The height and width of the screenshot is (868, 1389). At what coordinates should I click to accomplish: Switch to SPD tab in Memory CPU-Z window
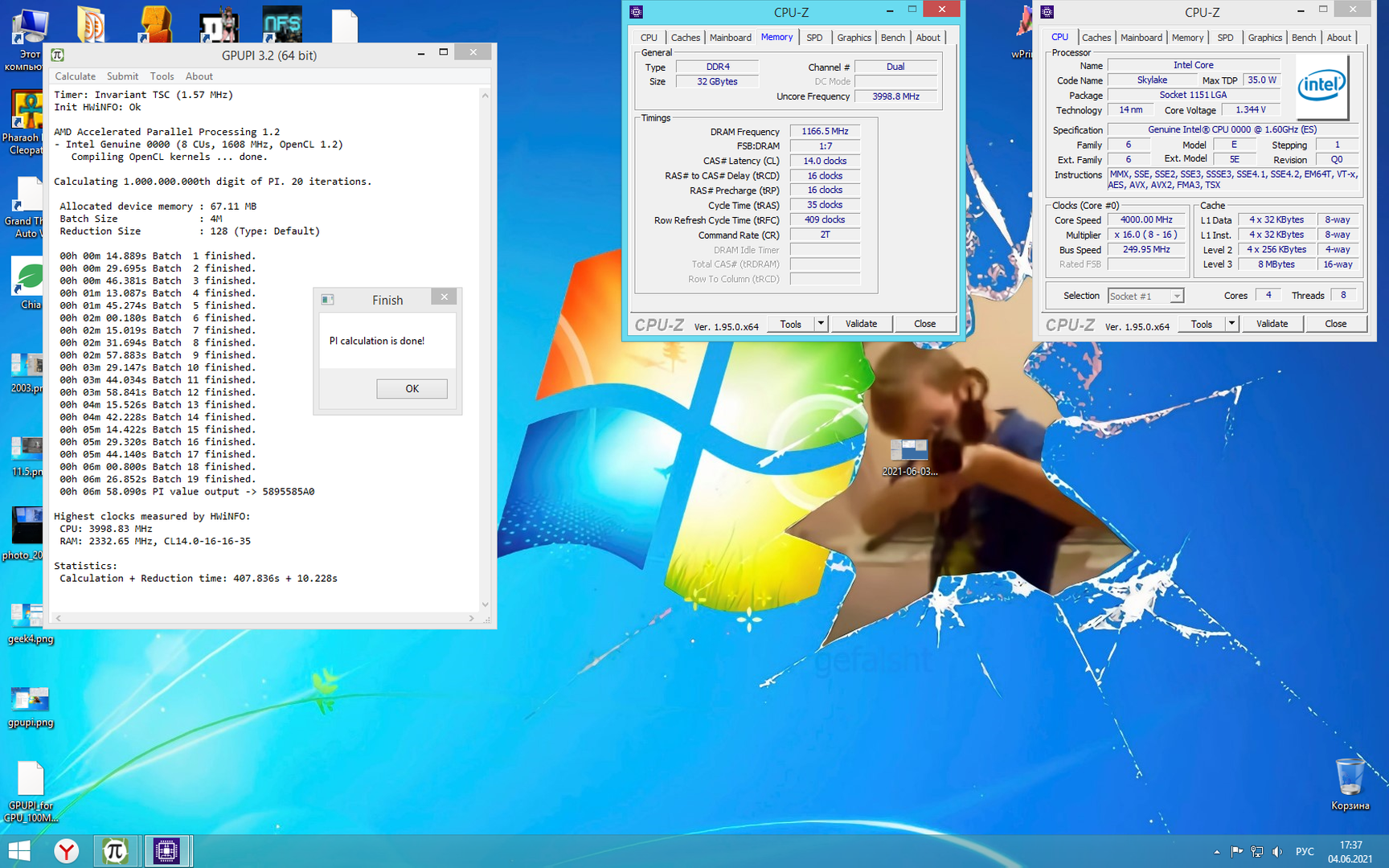(x=814, y=38)
